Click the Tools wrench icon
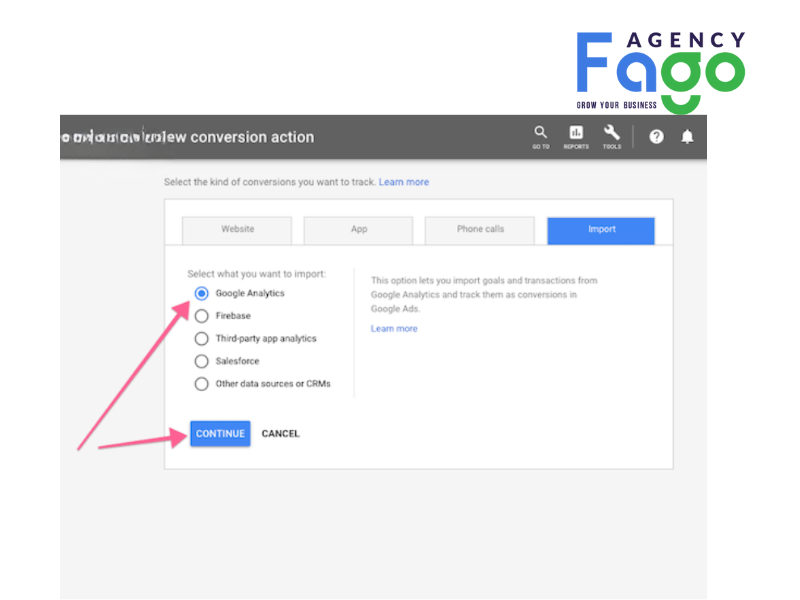Image resolution: width=800 pixels, height=600 pixels. click(612, 133)
